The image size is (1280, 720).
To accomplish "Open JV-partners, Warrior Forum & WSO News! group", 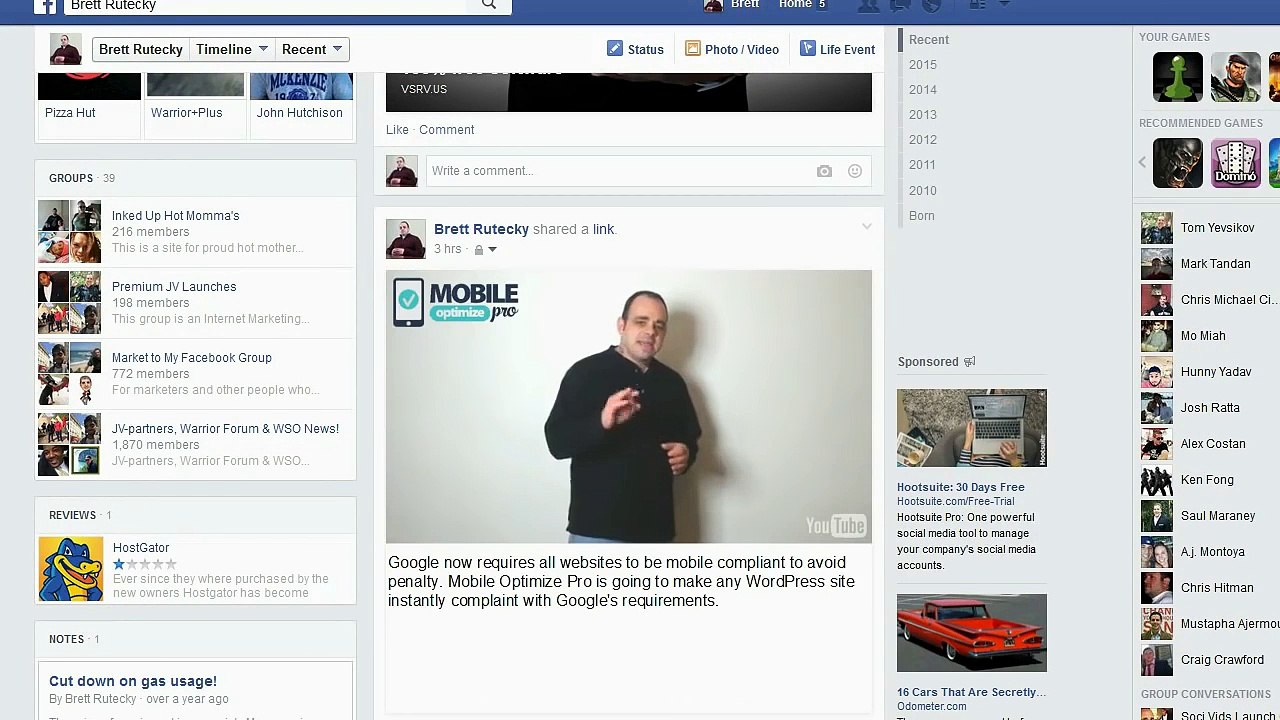I will pos(226,429).
